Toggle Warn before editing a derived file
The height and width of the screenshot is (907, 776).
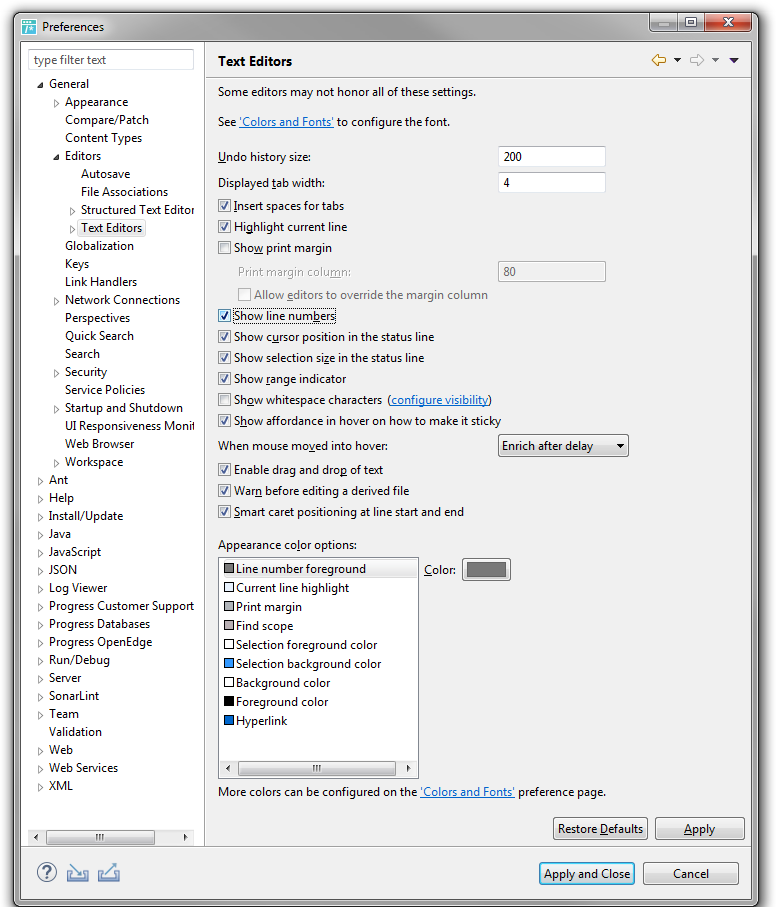224,491
